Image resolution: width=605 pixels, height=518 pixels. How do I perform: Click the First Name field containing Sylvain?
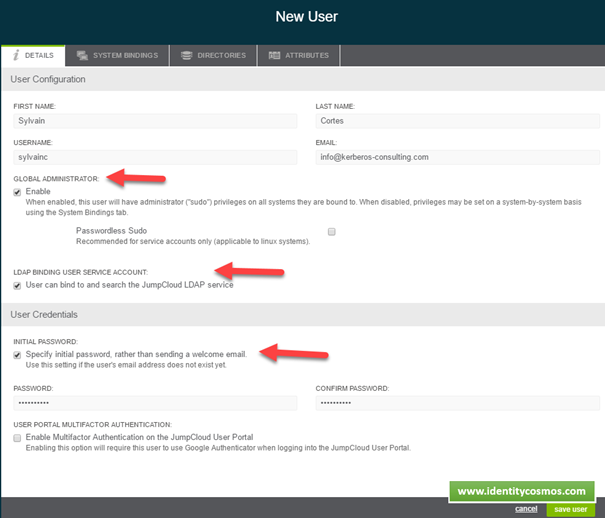coord(155,121)
